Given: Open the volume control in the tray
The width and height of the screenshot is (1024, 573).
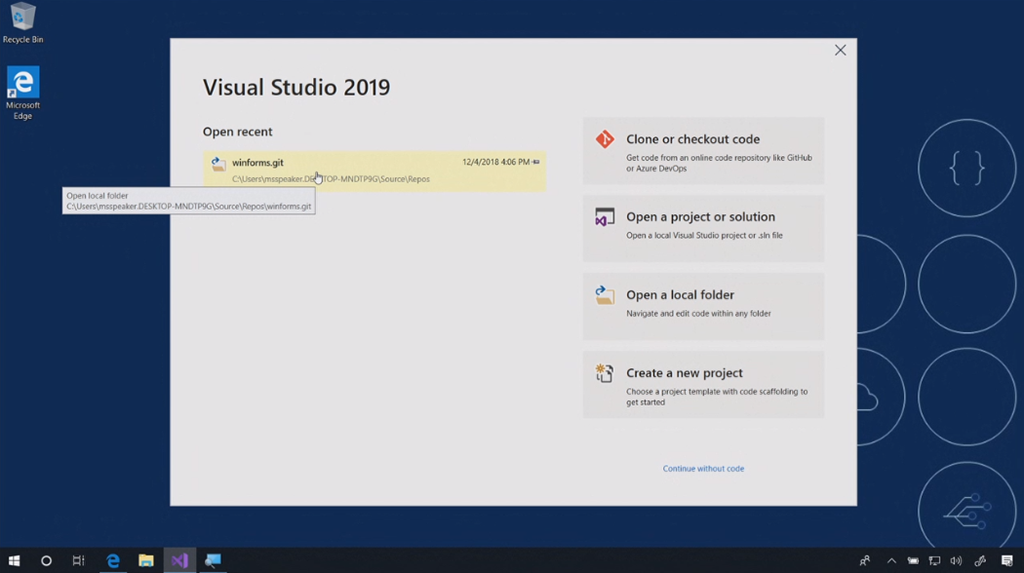Looking at the screenshot, I should click(956, 561).
